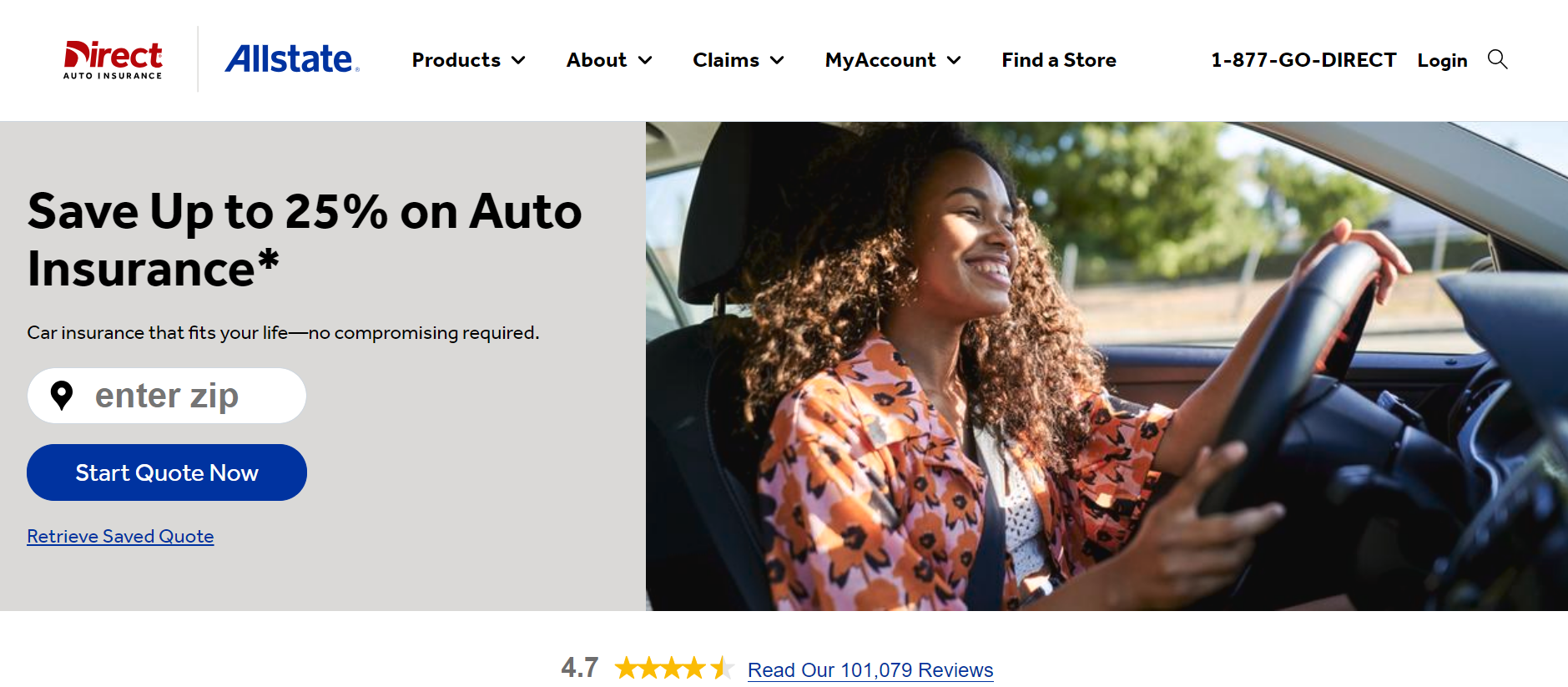Click the Claims chevron arrow

pyautogui.click(x=777, y=60)
